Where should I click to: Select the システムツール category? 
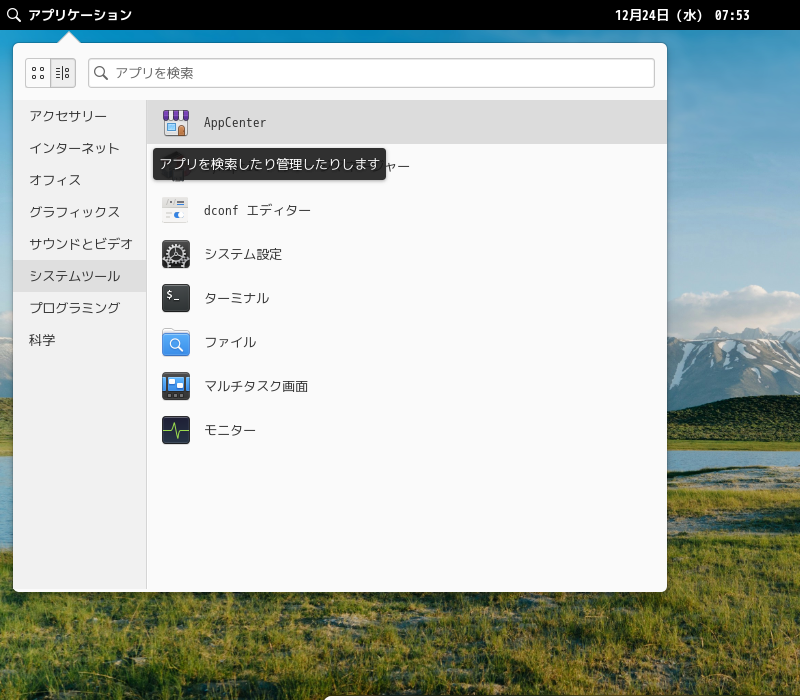coord(80,276)
